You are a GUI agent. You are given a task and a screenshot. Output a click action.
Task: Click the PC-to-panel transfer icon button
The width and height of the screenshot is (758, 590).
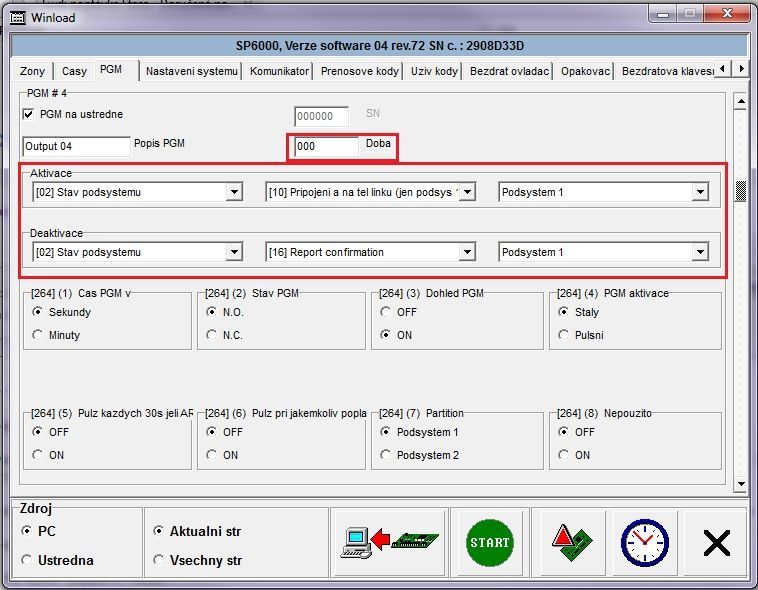point(387,542)
